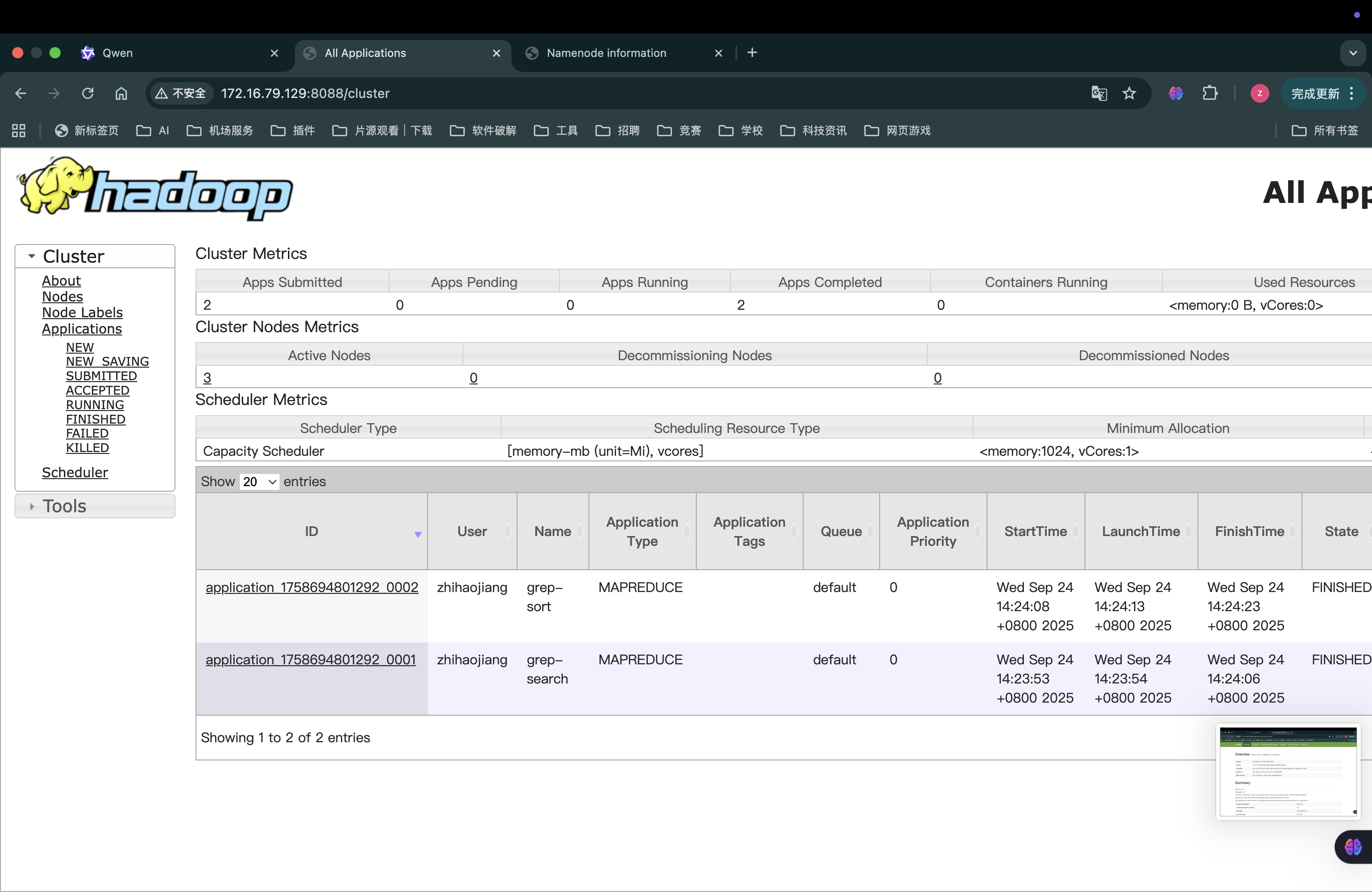Open the 科技资讯 bookmark folder

click(813, 131)
